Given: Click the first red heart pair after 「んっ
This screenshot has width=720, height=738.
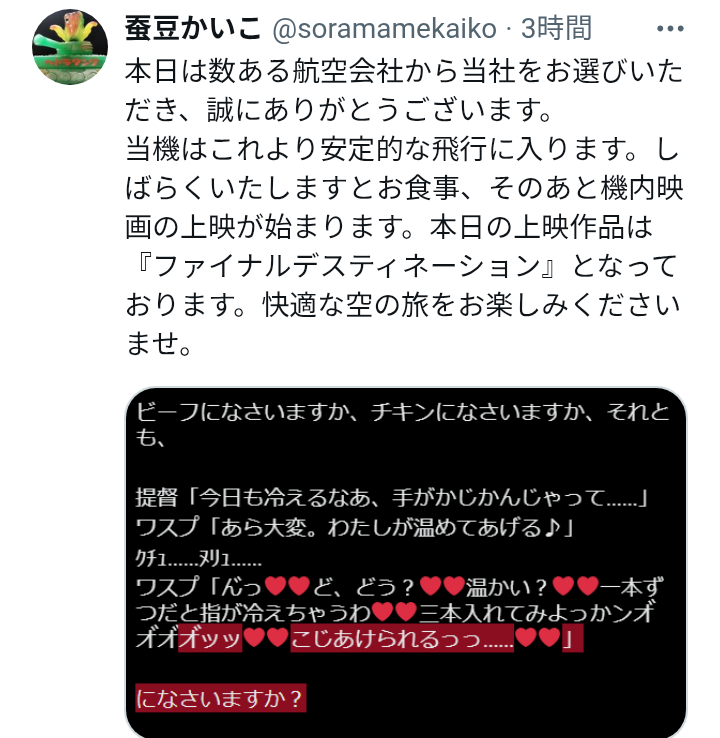Looking at the screenshot, I should tap(287, 586).
